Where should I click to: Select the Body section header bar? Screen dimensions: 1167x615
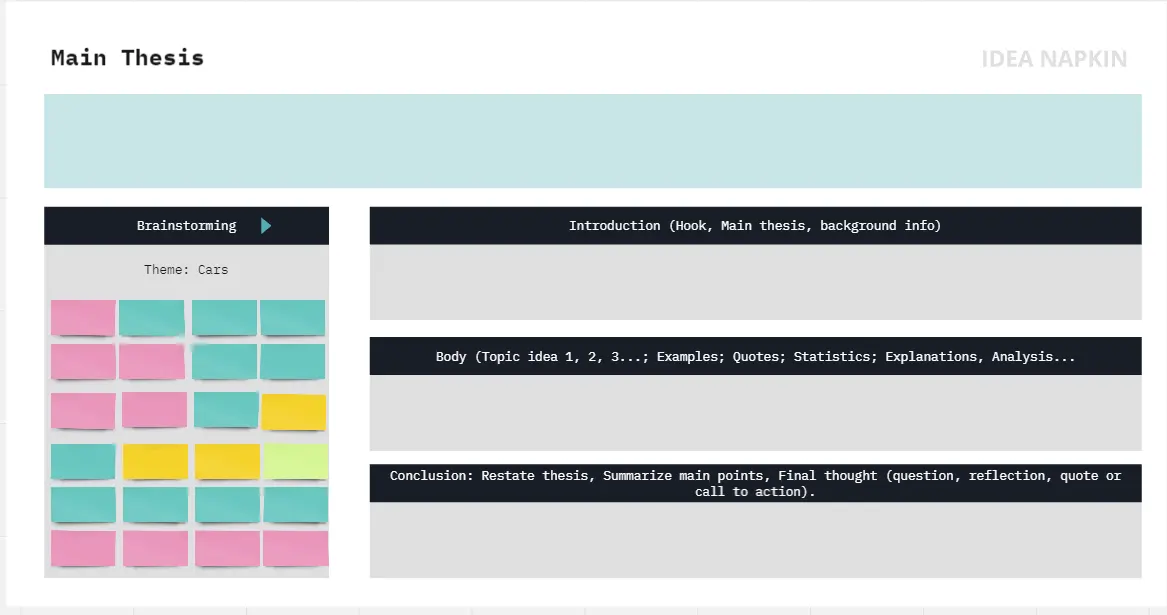click(x=755, y=356)
